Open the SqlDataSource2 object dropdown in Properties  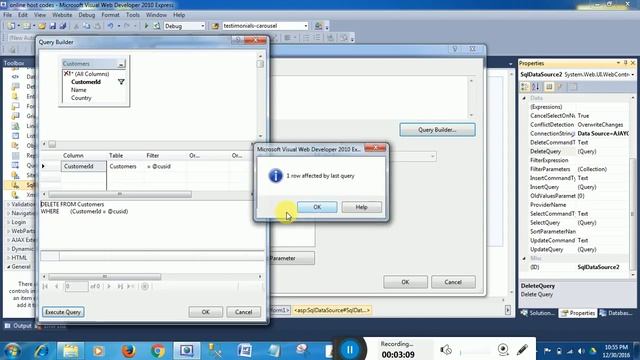tap(633, 75)
